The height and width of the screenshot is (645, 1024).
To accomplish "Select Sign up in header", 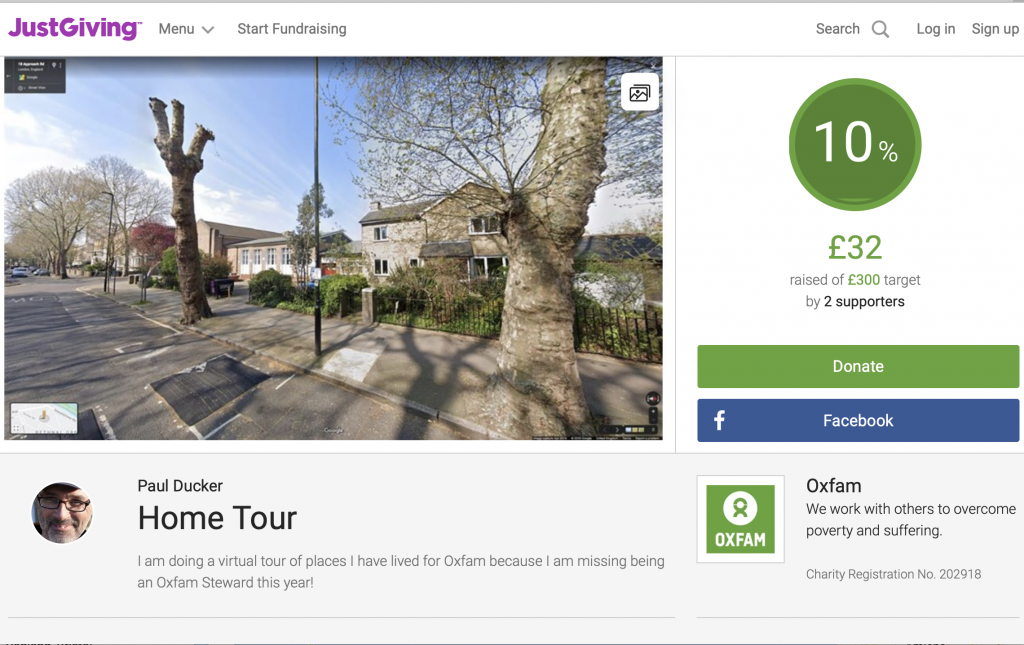I will [994, 29].
